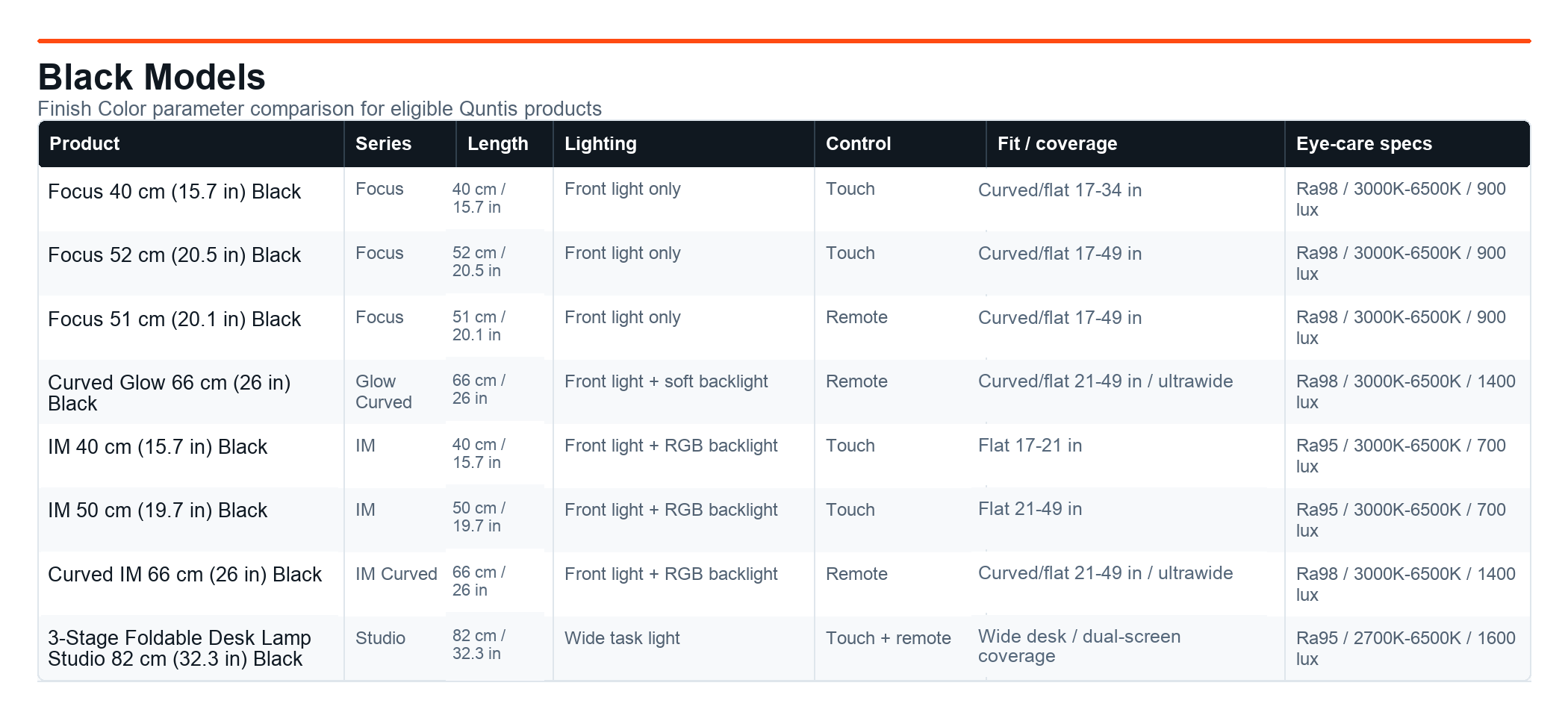Select 3-Stage Foldable Desk Lamp Studio product
Screen dimensions: 1568x721
pos(179,649)
